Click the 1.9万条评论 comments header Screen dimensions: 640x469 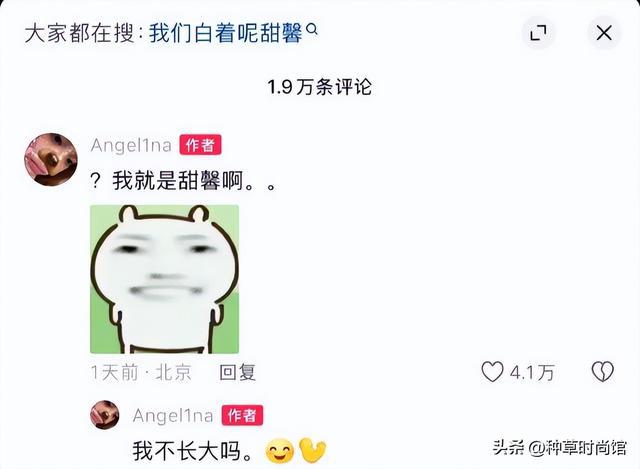point(320,87)
